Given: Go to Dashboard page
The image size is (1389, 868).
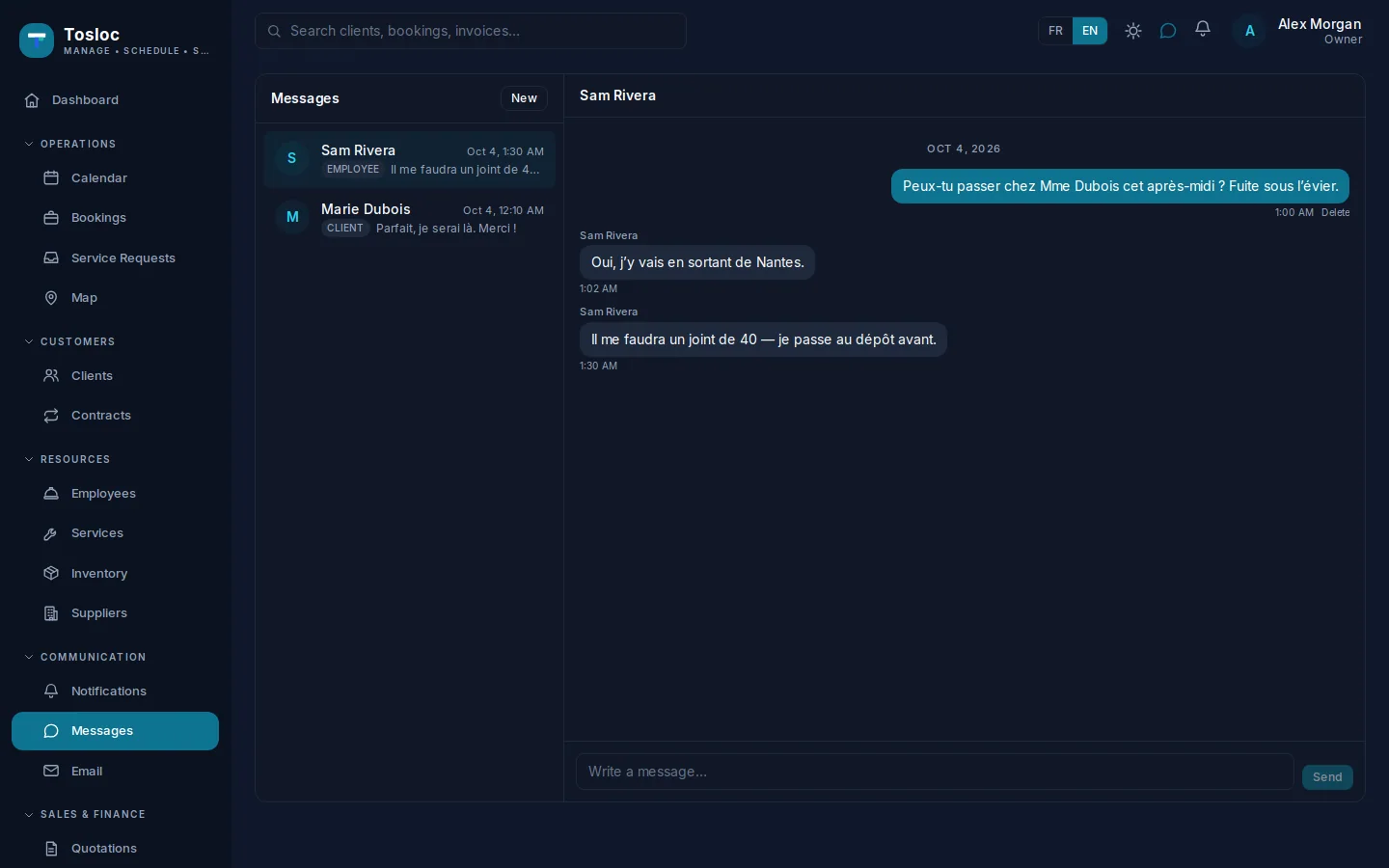Looking at the screenshot, I should [115, 100].
